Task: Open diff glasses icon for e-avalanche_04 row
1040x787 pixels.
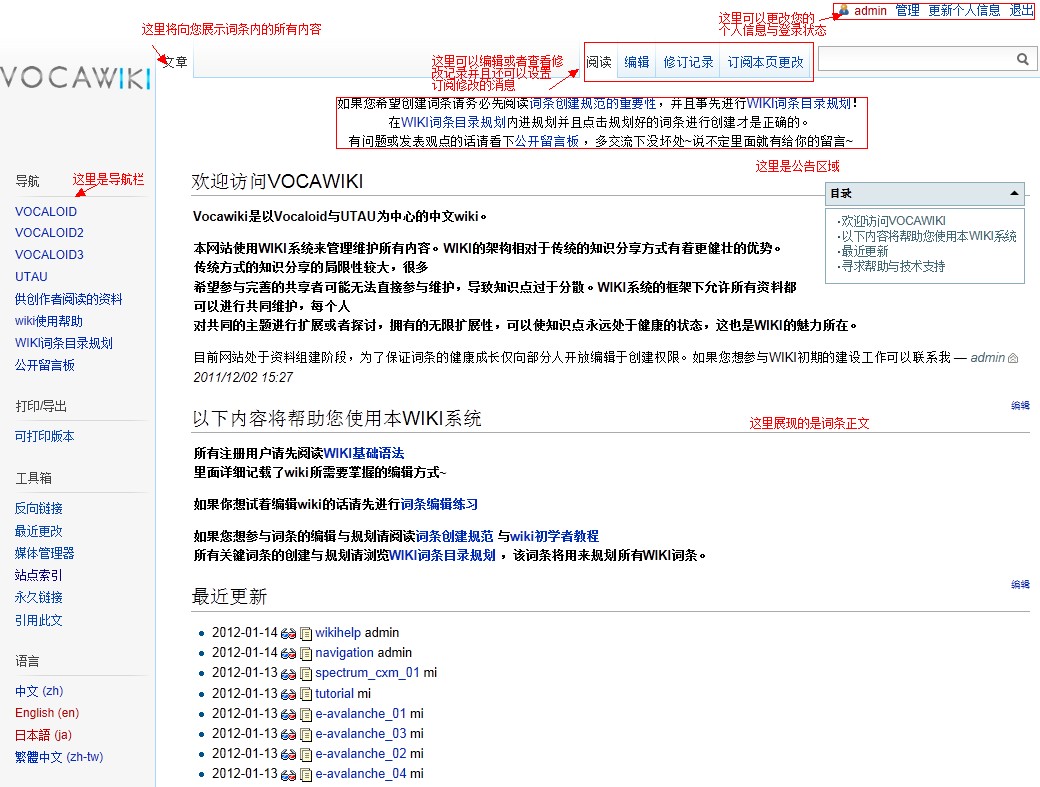Action: tap(288, 774)
